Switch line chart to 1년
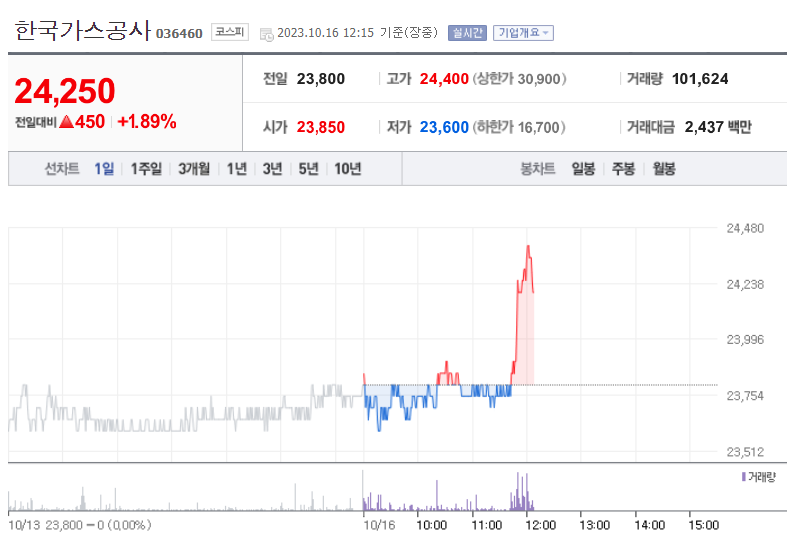Image resolution: width=787 pixels, height=540 pixels. (236, 169)
